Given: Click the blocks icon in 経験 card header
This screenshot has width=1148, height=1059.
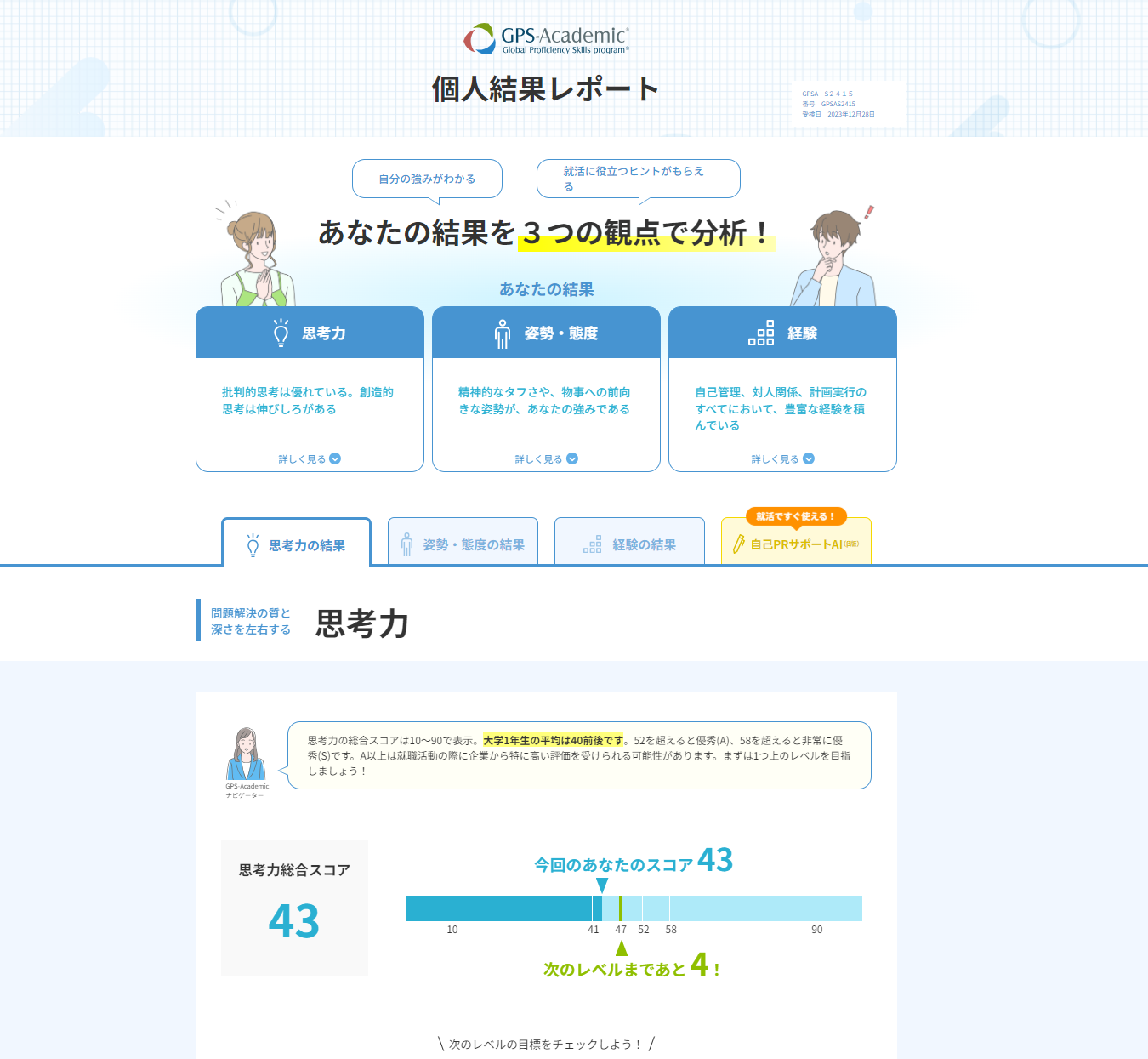Looking at the screenshot, I should [x=760, y=333].
